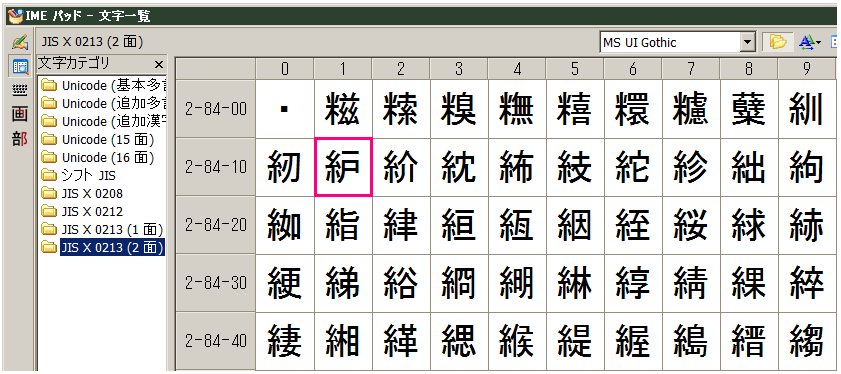841x374 pixels.
Task: Switch to radical lookup (部)
Action: 20,139
